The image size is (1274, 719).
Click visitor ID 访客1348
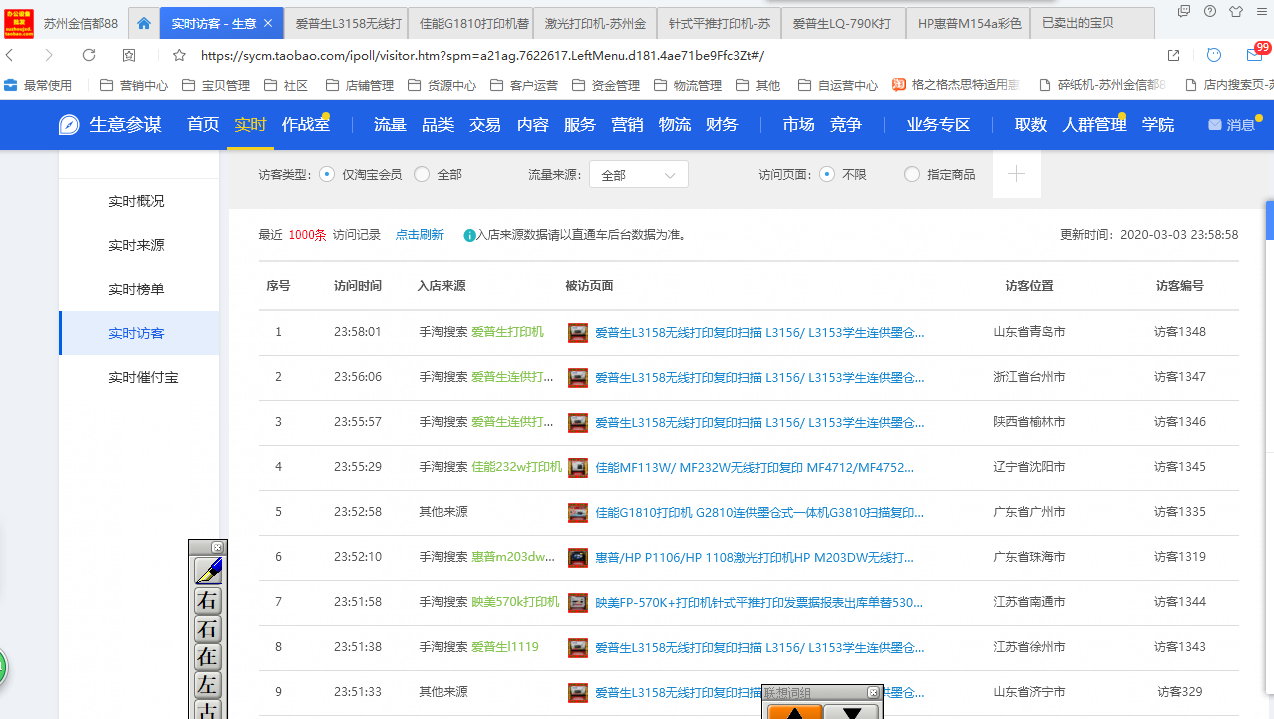pyautogui.click(x=1180, y=332)
